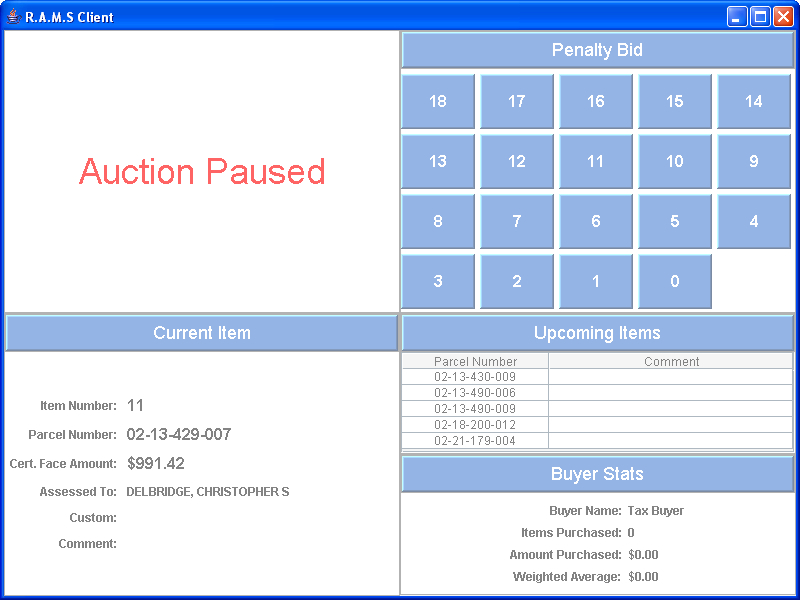Select upcoming parcel 02-13-490-009

coord(476,409)
